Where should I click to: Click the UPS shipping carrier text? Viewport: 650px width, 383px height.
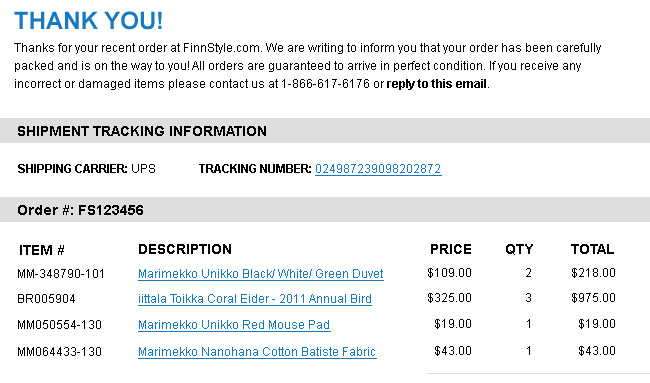pyautogui.click(x=143, y=169)
